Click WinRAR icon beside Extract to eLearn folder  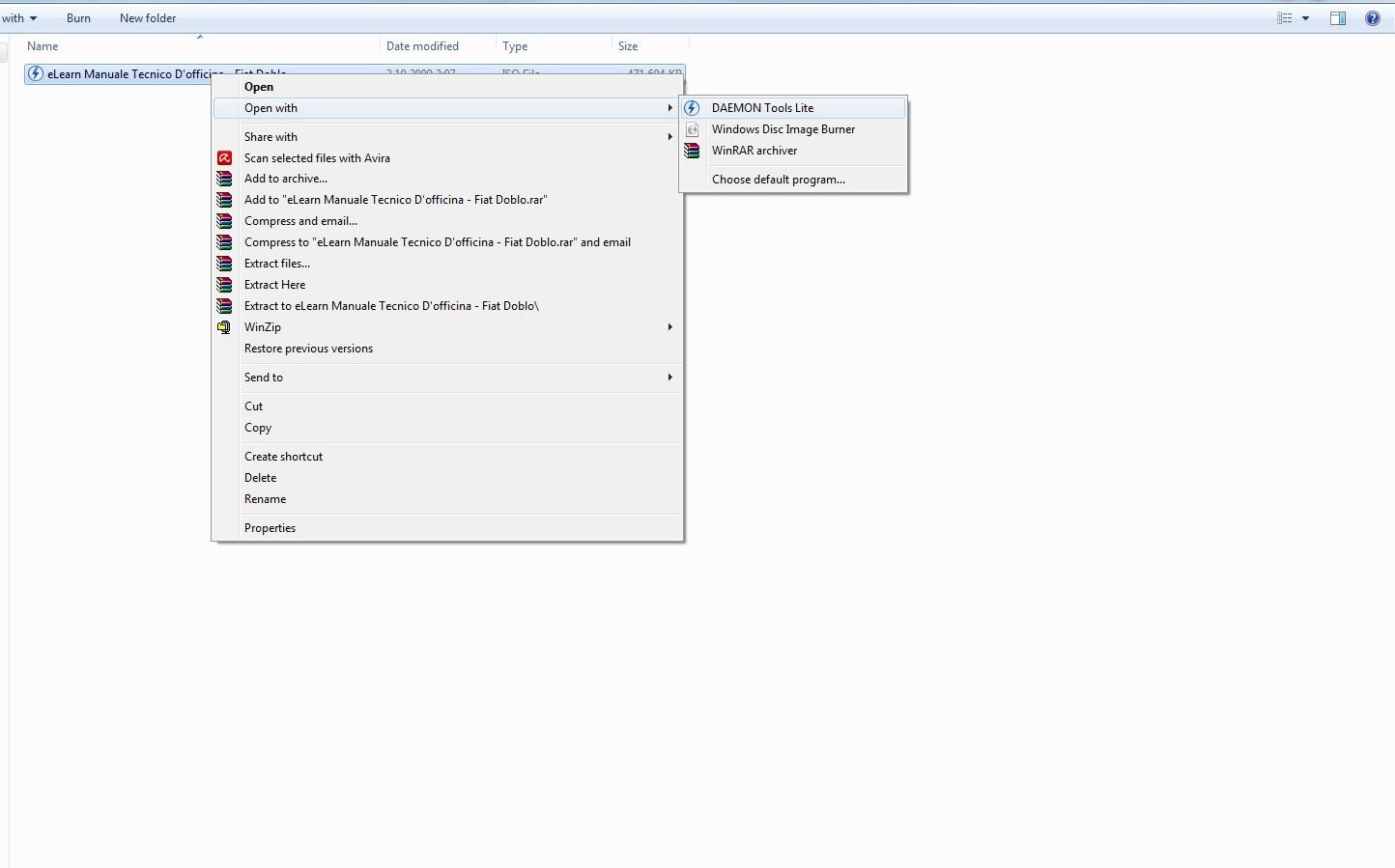(x=224, y=306)
